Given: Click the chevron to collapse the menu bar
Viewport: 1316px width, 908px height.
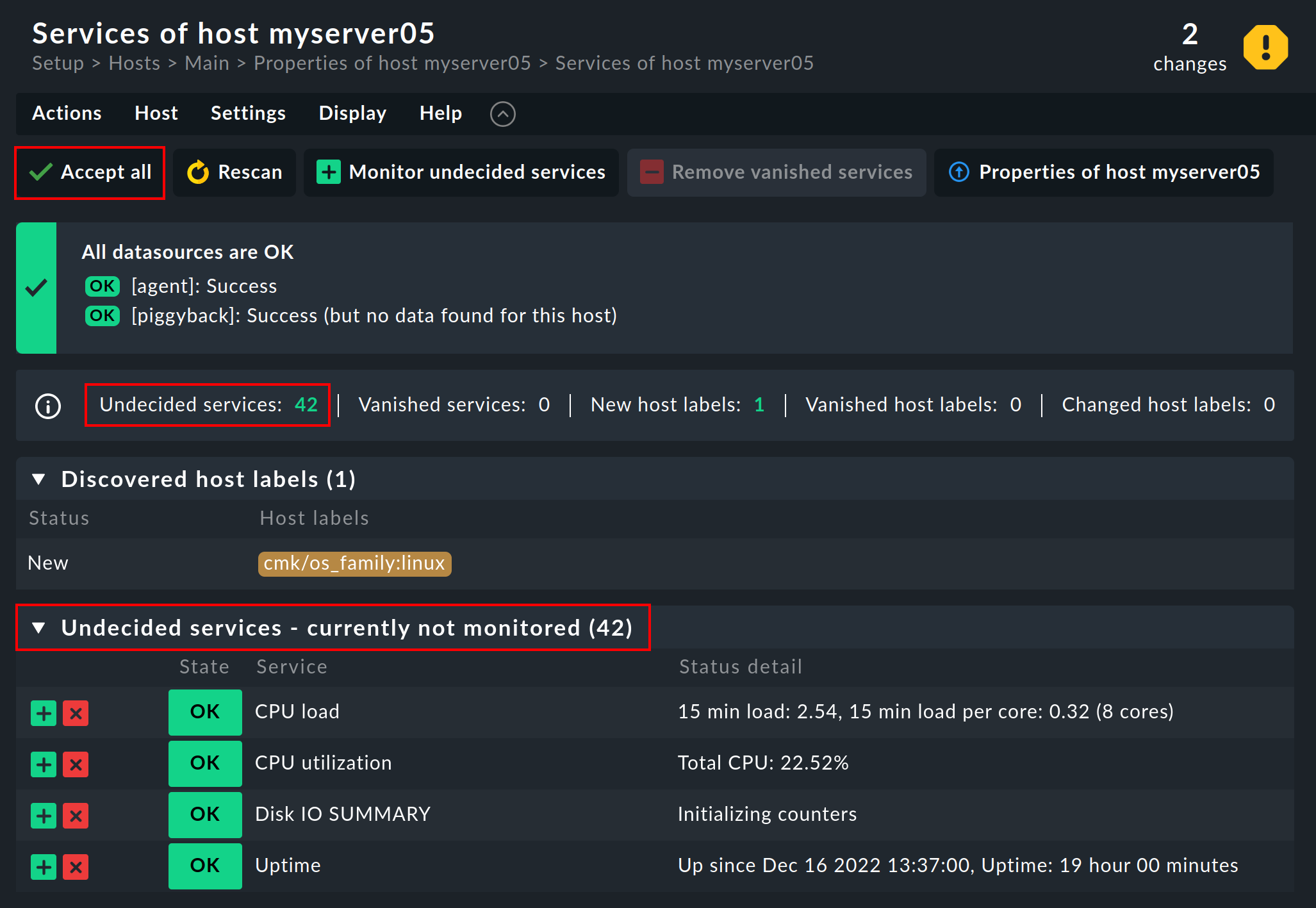Looking at the screenshot, I should coord(503,113).
